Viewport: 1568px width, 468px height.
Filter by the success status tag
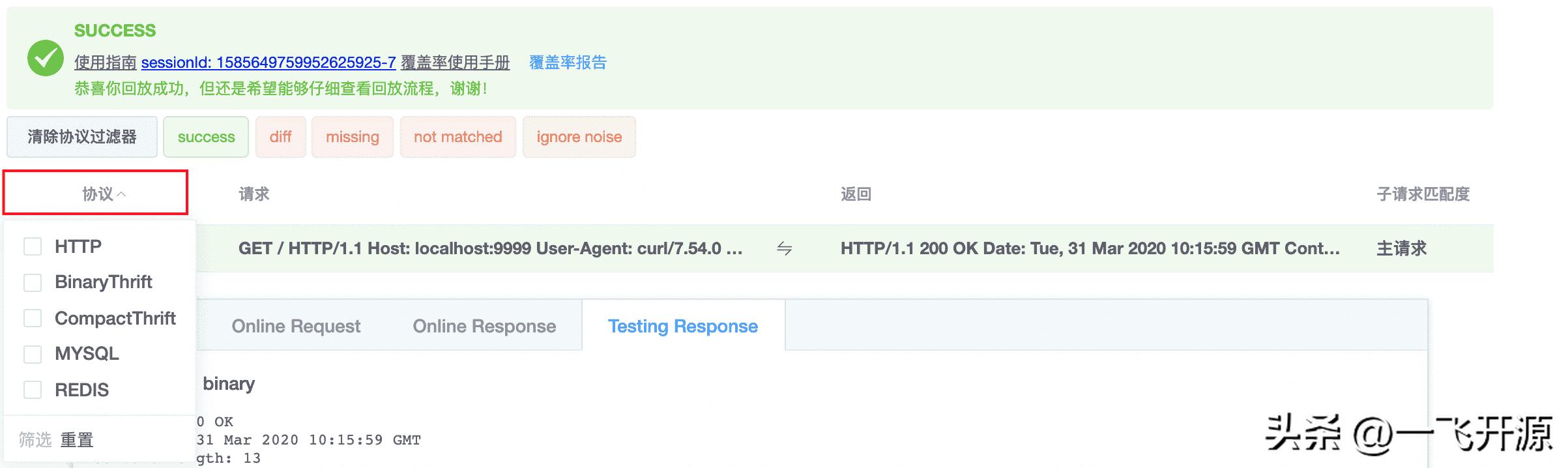coord(206,137)
